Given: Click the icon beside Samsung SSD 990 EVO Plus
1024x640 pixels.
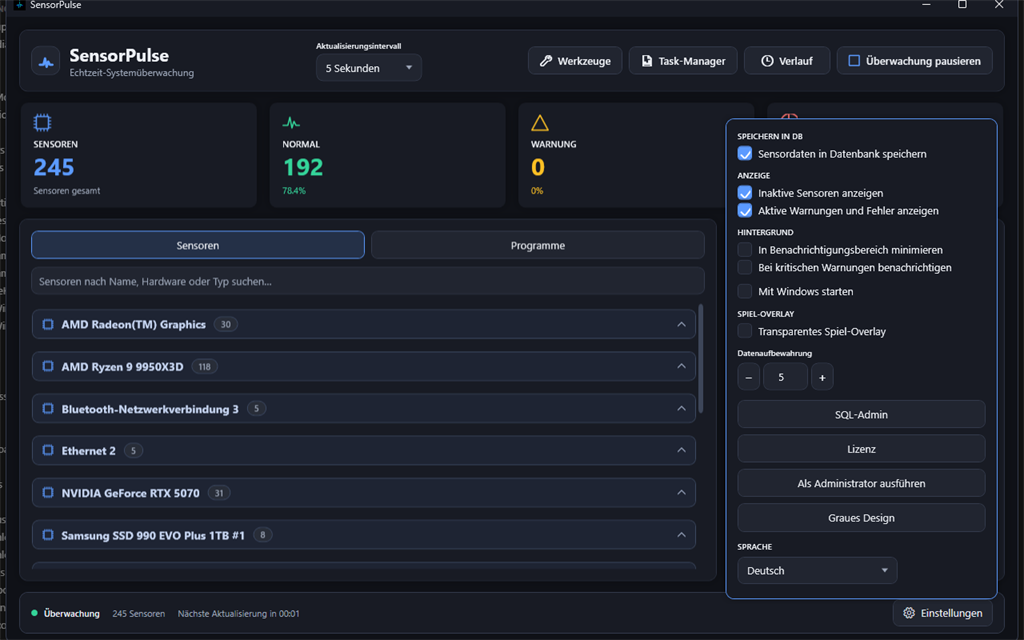Looking at the screenshot, I should (48, 535).
